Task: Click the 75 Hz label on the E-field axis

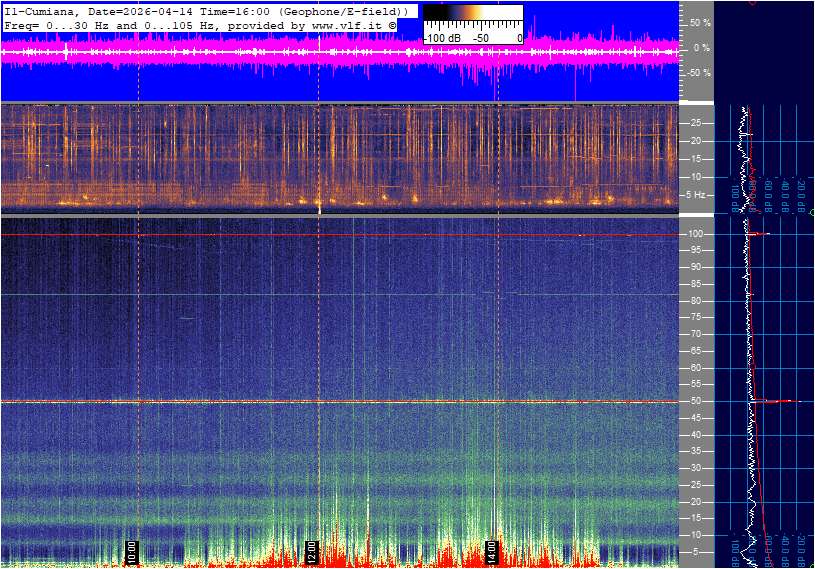Action: 695,317
